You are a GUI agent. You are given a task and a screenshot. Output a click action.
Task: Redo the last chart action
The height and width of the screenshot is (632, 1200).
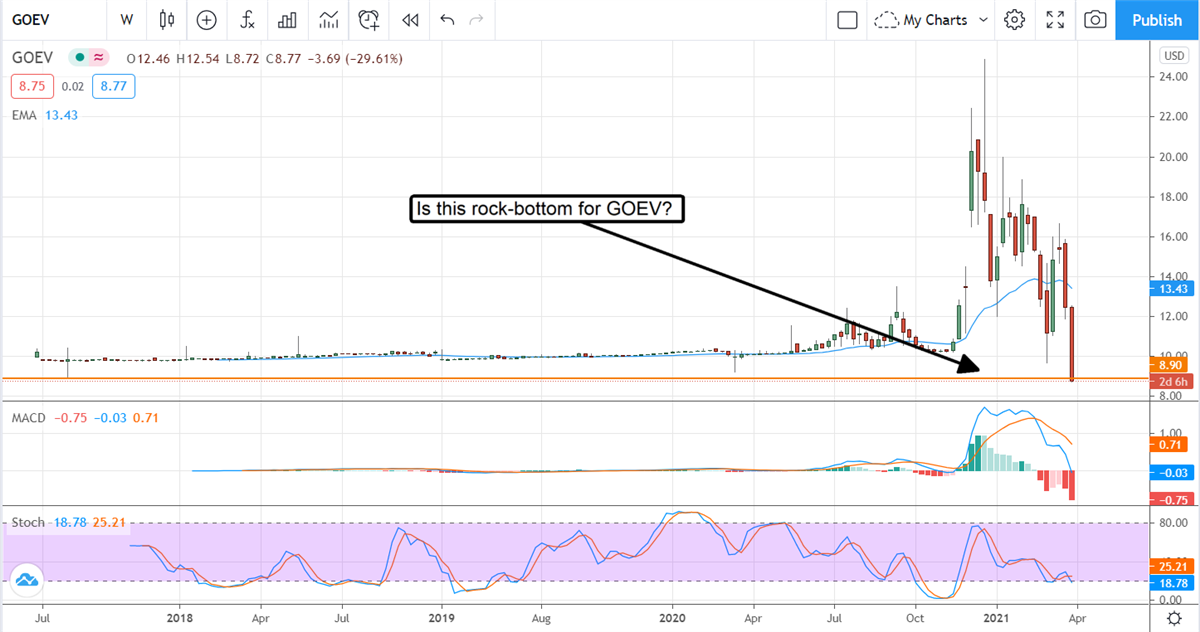(476, 19)
